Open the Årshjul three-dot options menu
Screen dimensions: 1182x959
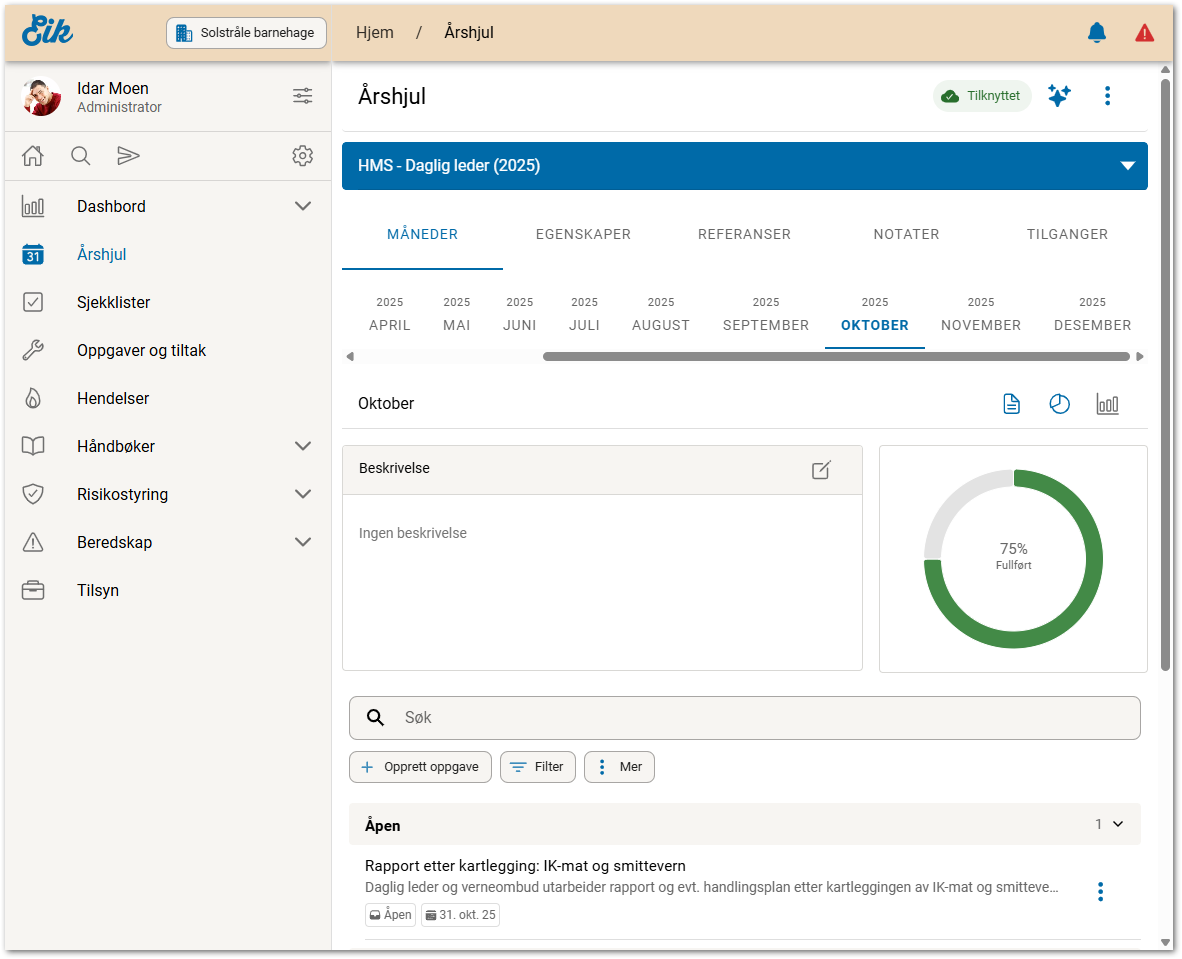(1107, 96)
